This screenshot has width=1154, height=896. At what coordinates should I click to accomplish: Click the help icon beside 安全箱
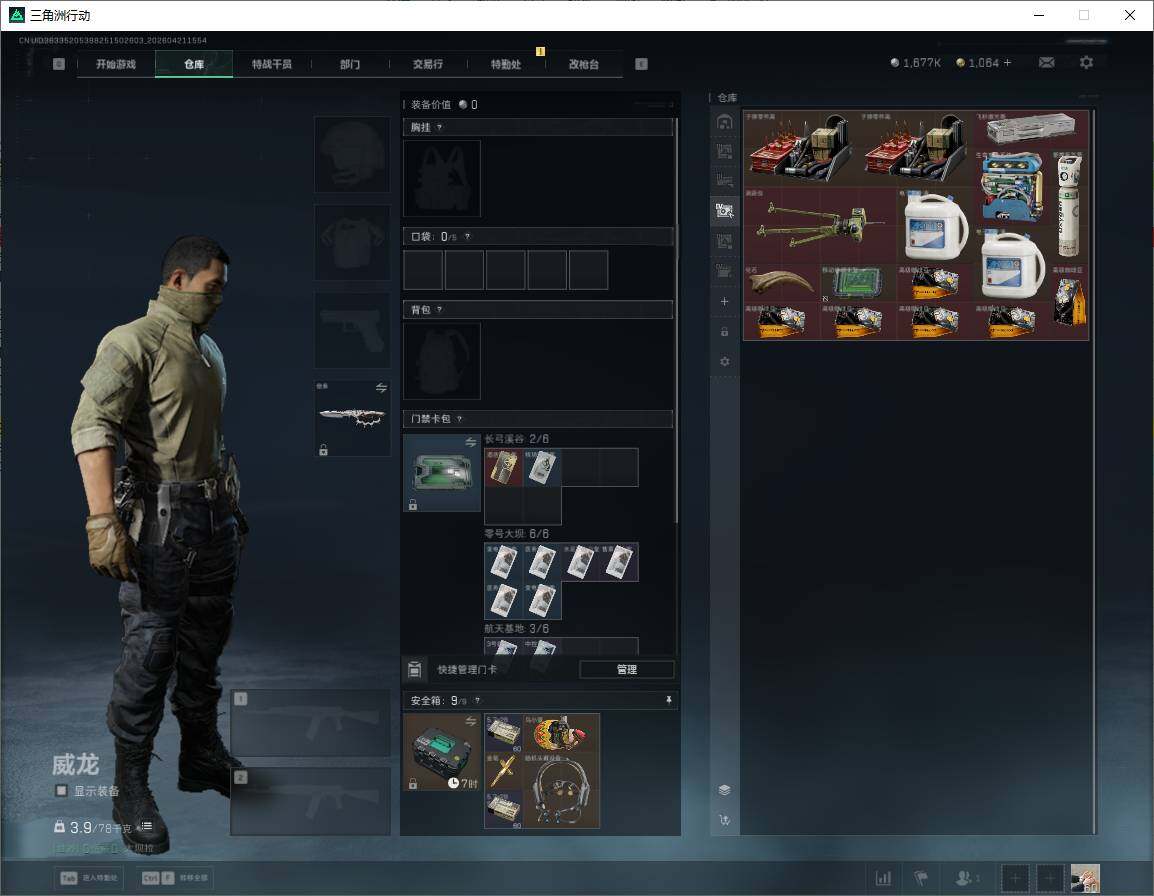(477, 700)
